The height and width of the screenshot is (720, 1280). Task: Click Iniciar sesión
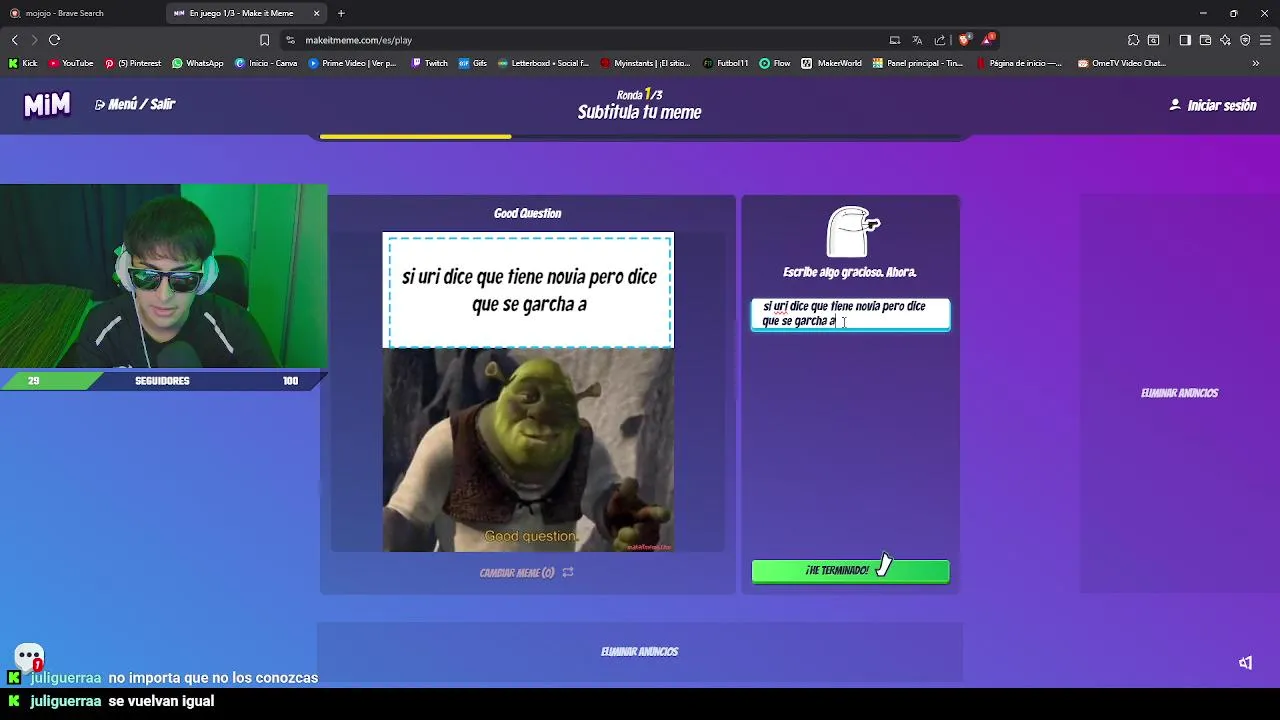pyautogui.click(x=1213, y=105)
